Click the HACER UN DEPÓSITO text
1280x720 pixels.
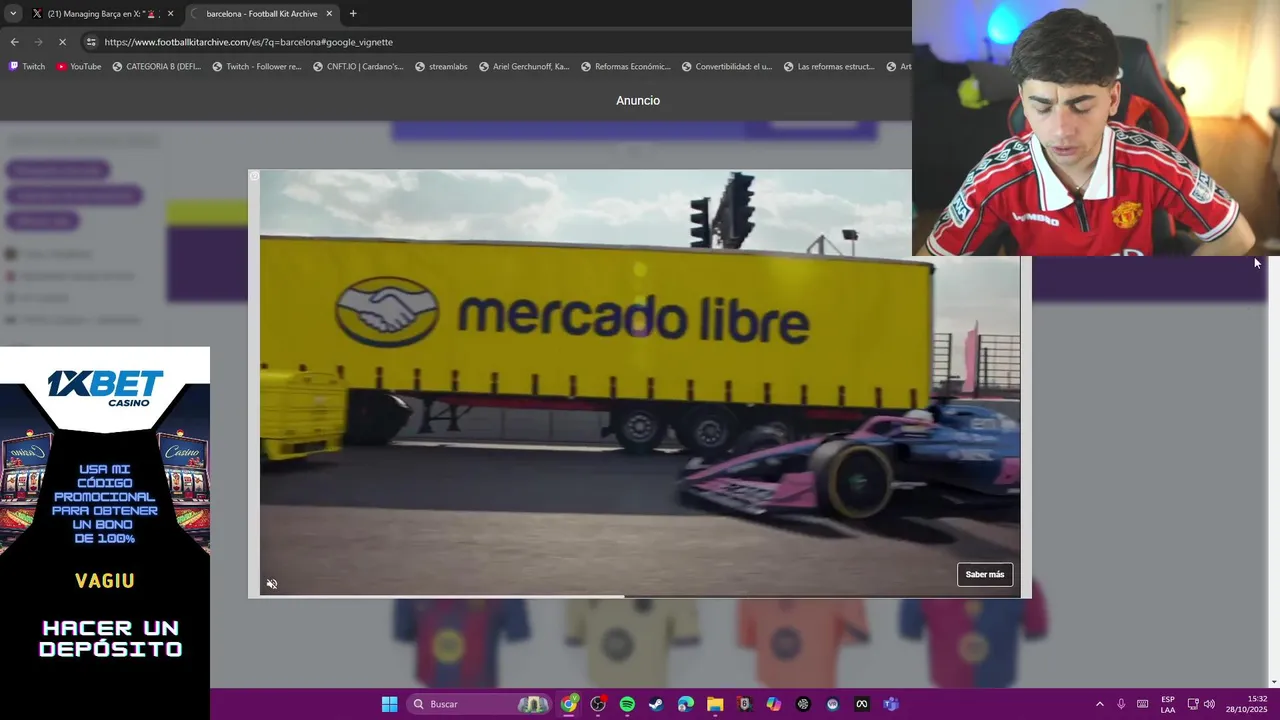[111, 639]
